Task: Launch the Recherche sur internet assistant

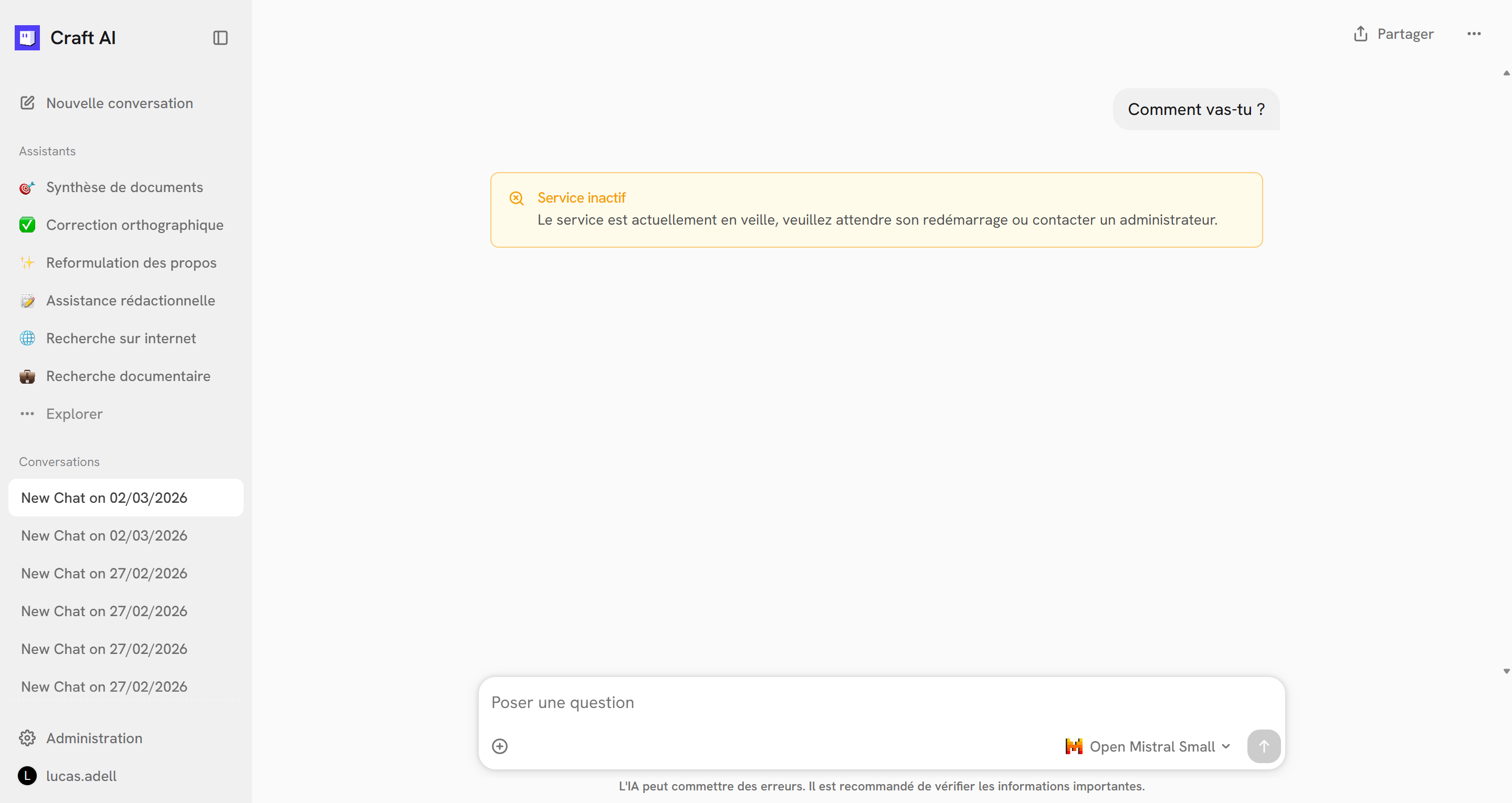Action: point(121,338)
